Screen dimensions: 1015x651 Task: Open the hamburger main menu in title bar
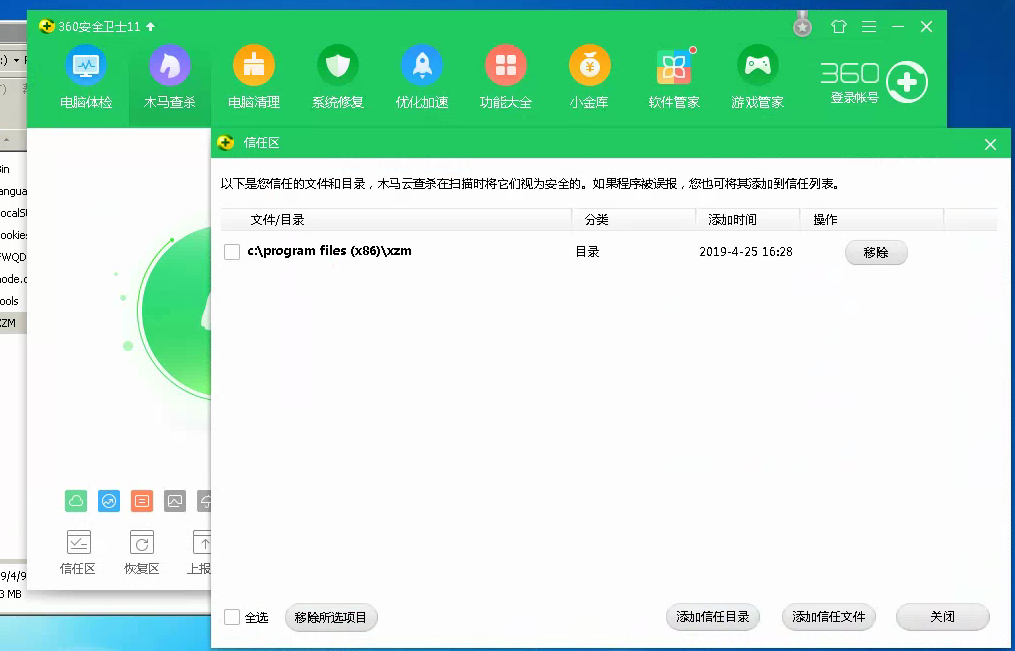click(x=869, y=27)
